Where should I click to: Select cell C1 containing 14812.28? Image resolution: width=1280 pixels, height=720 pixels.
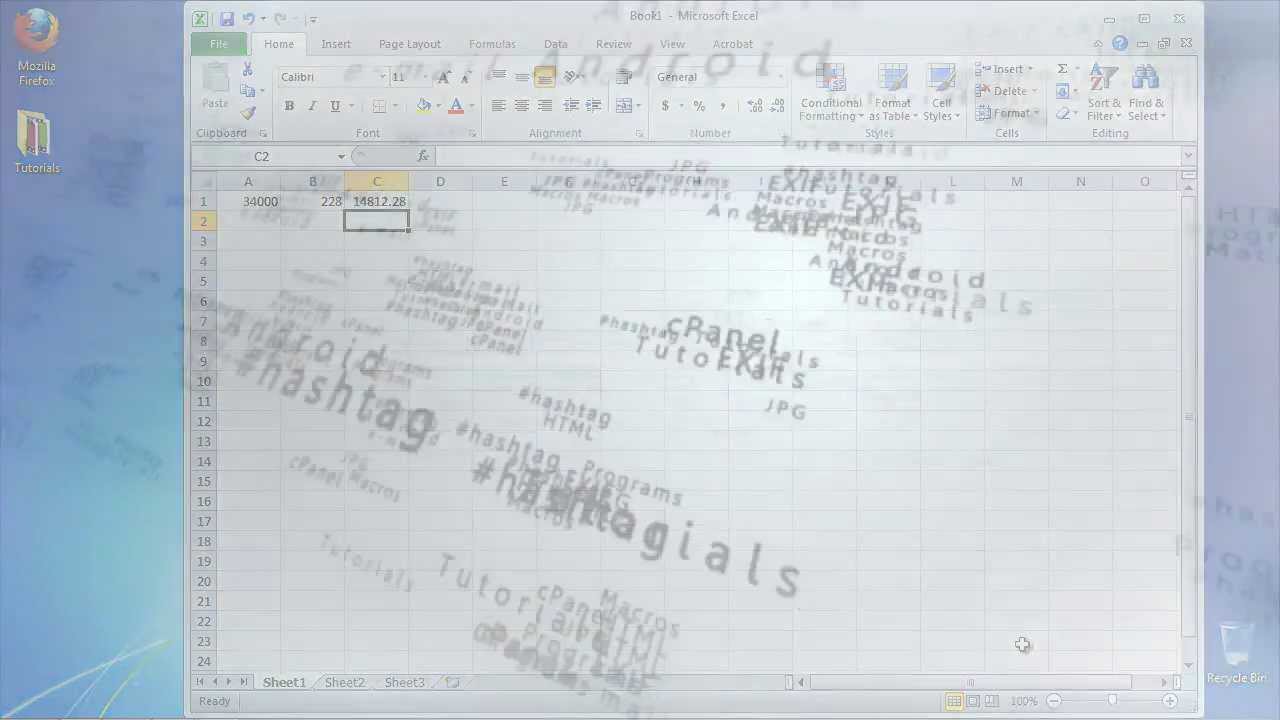(376, 201)
